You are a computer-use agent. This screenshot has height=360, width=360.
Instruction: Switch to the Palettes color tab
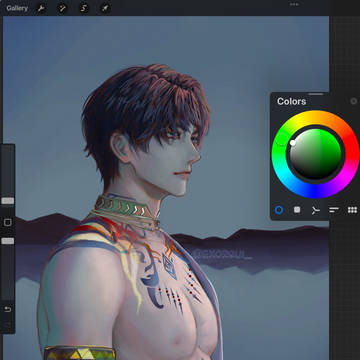(352, 210)
